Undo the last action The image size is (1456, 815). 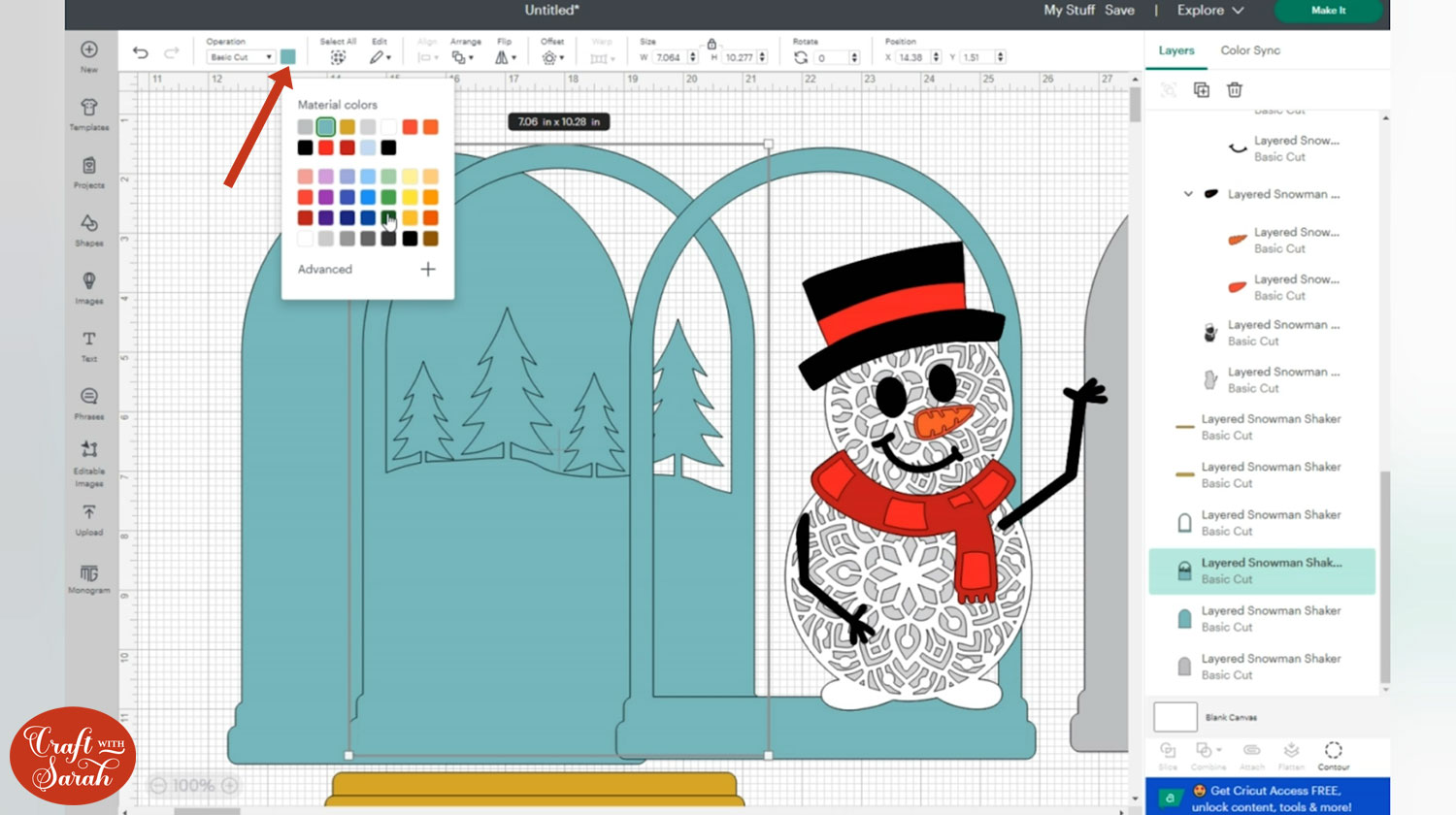pyautogui.click(x=141, y=53)
